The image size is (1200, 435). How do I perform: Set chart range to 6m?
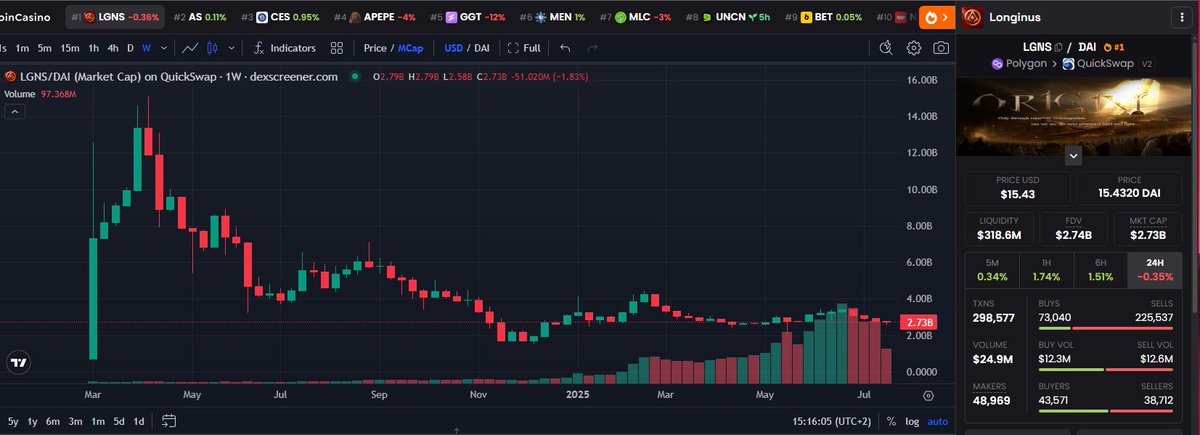(54, 421)
